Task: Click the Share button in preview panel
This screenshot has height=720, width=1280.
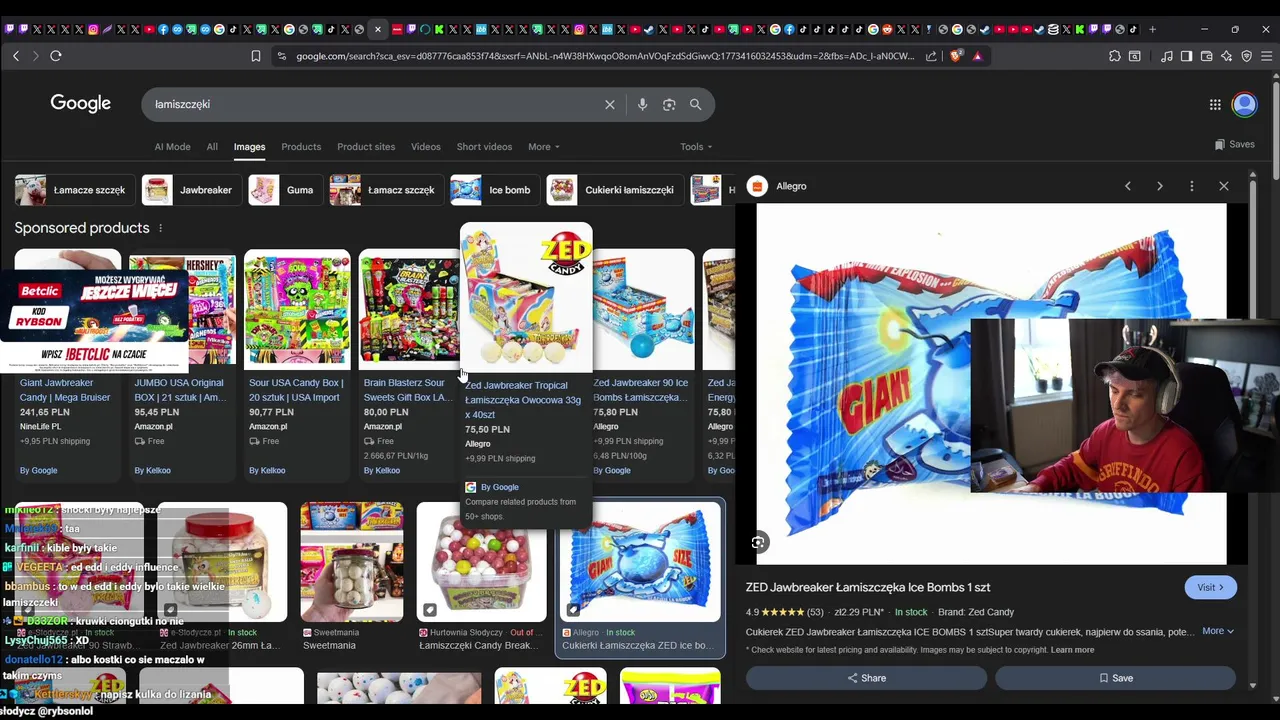Action: 866,678
